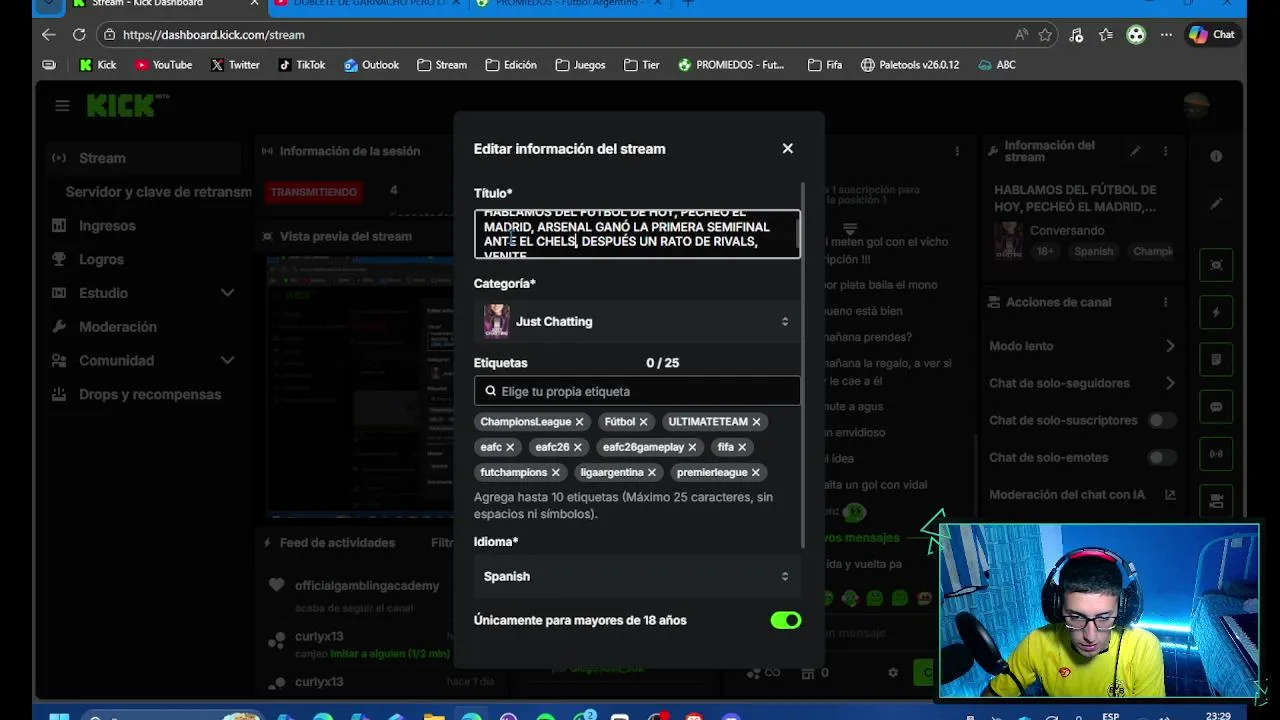Viewport: 1280px width, 720px height.
Task: Click the Elige tu propia etiqueta field
Action: pos(637,391)
